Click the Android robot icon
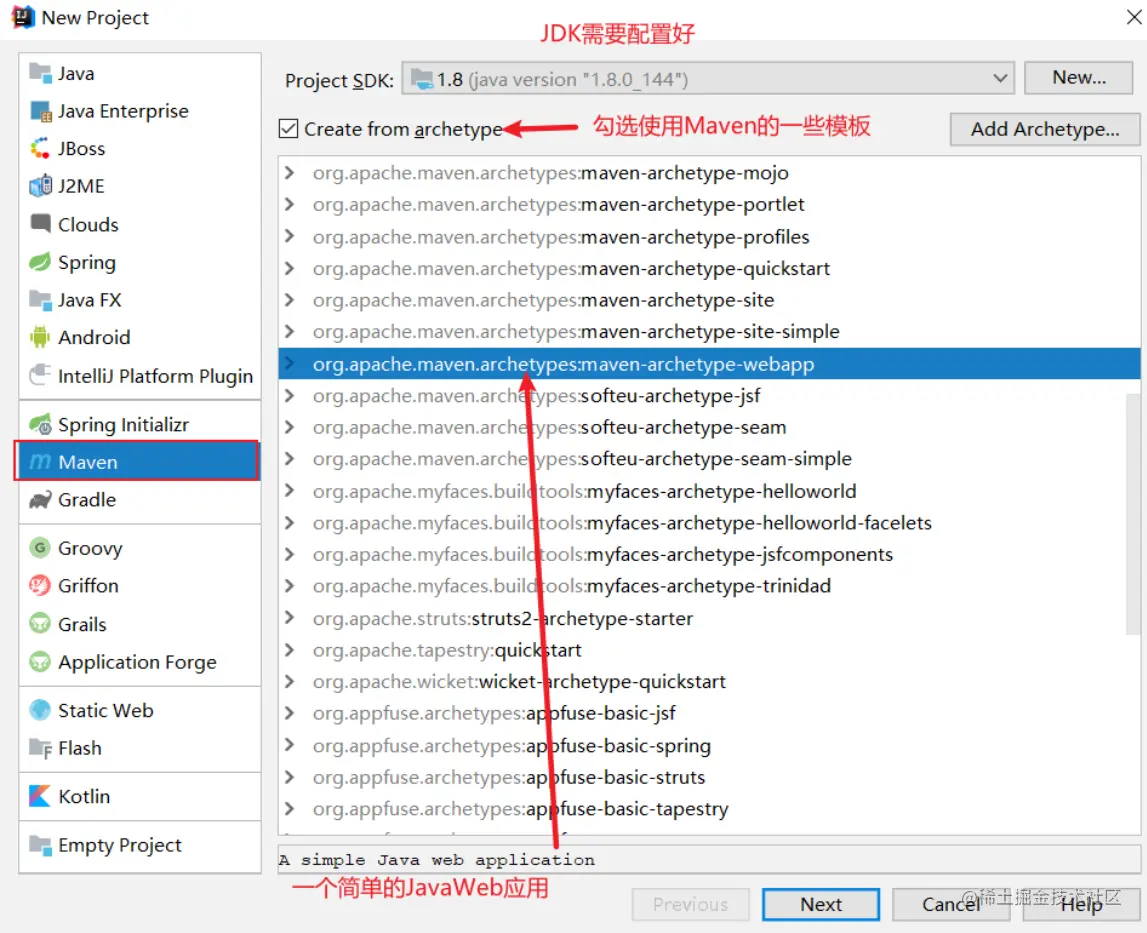1147x933 pixels. pos(40,337)
